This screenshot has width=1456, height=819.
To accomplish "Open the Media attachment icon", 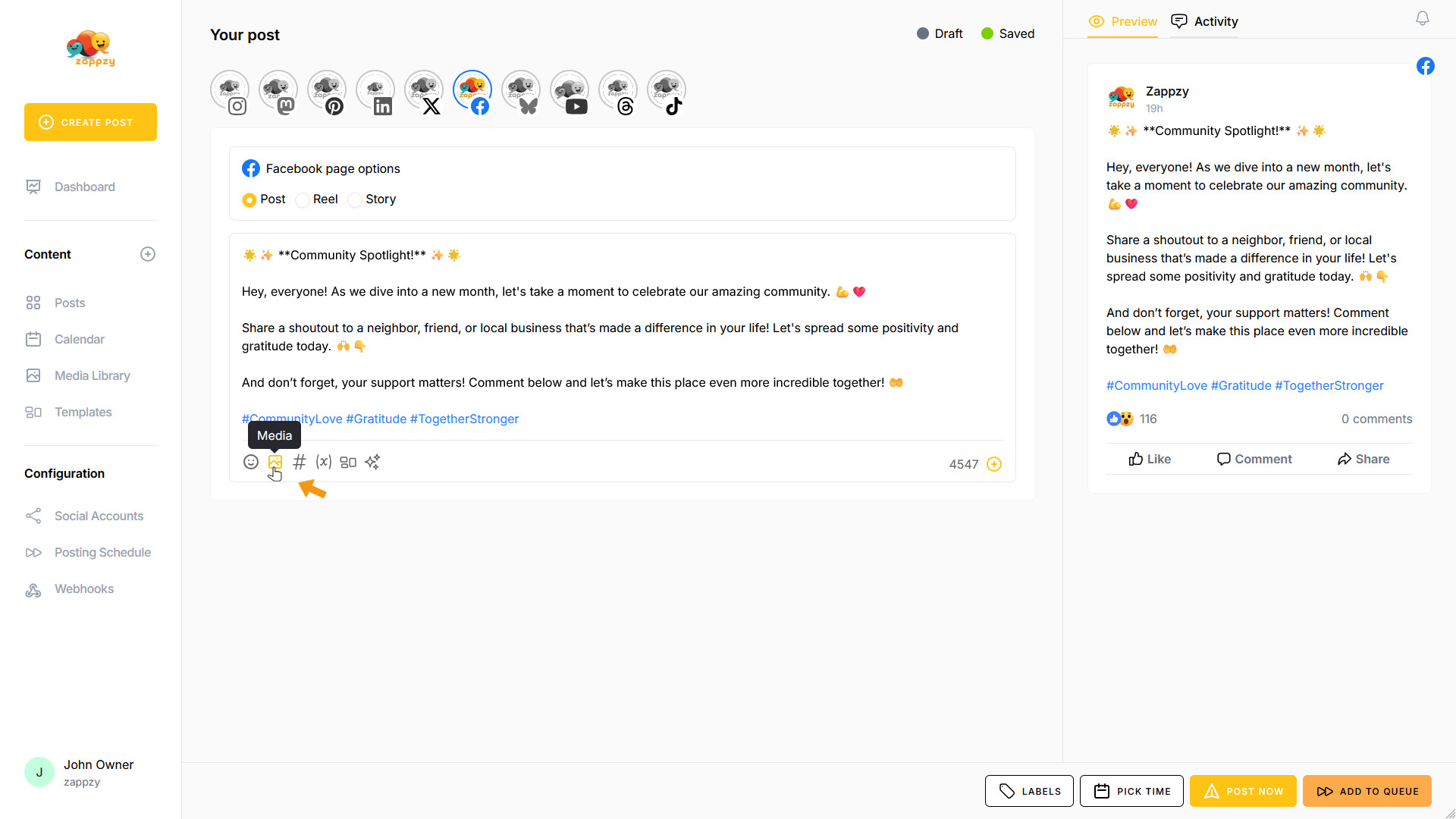I will (275, 462).
